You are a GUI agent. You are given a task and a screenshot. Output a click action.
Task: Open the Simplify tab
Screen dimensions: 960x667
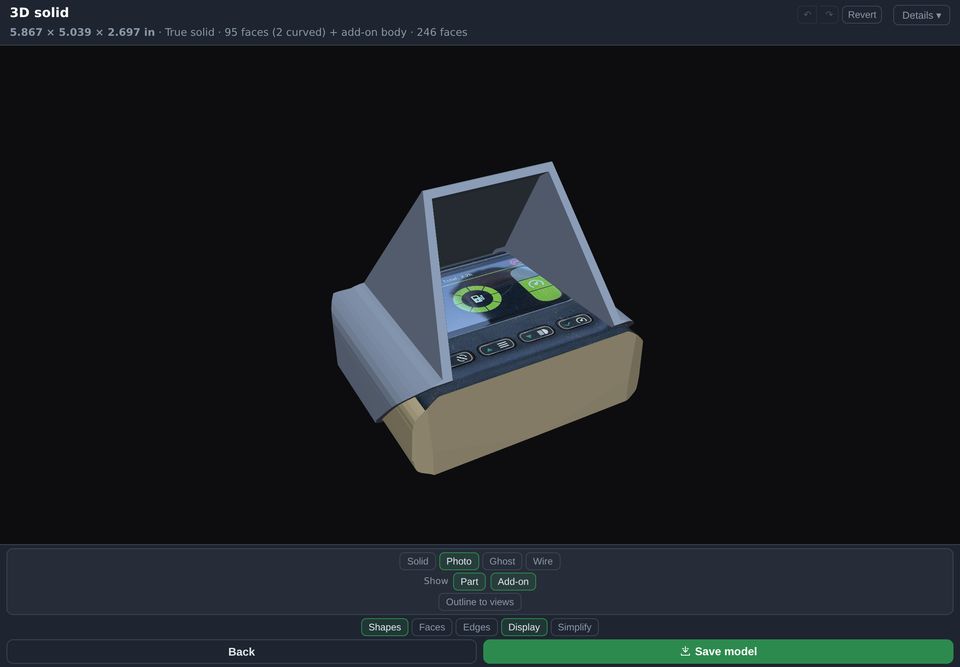pyautogui.click(x=574, y=627)
